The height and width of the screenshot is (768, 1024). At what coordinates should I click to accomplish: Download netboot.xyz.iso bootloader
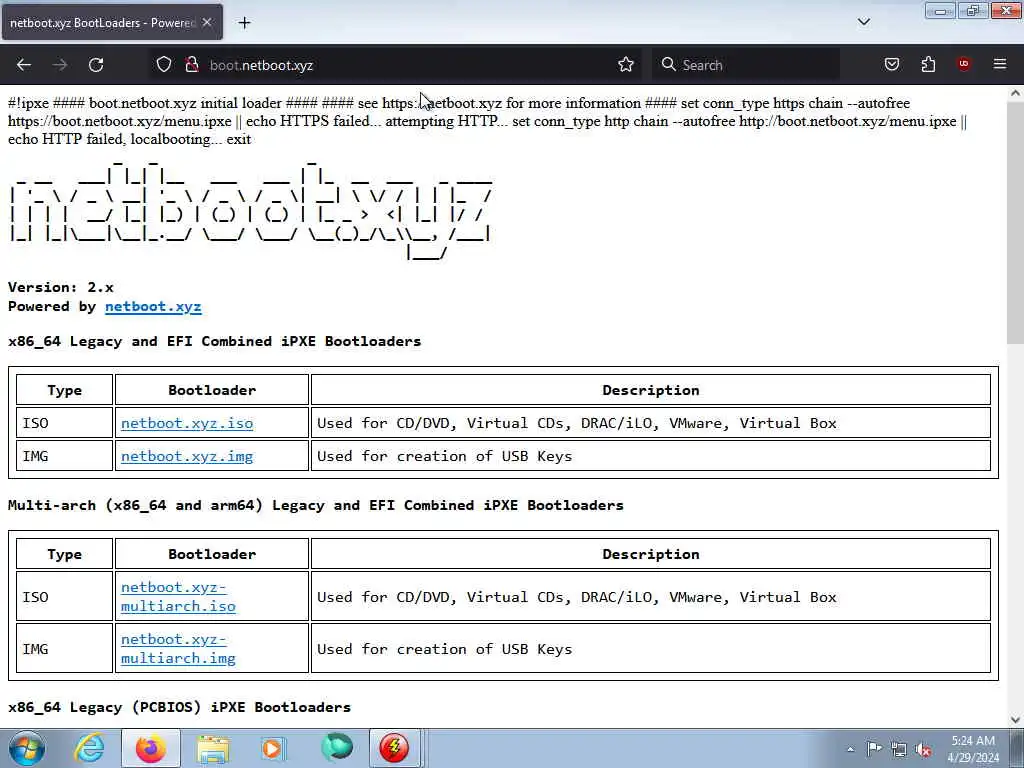coord(187,423)
